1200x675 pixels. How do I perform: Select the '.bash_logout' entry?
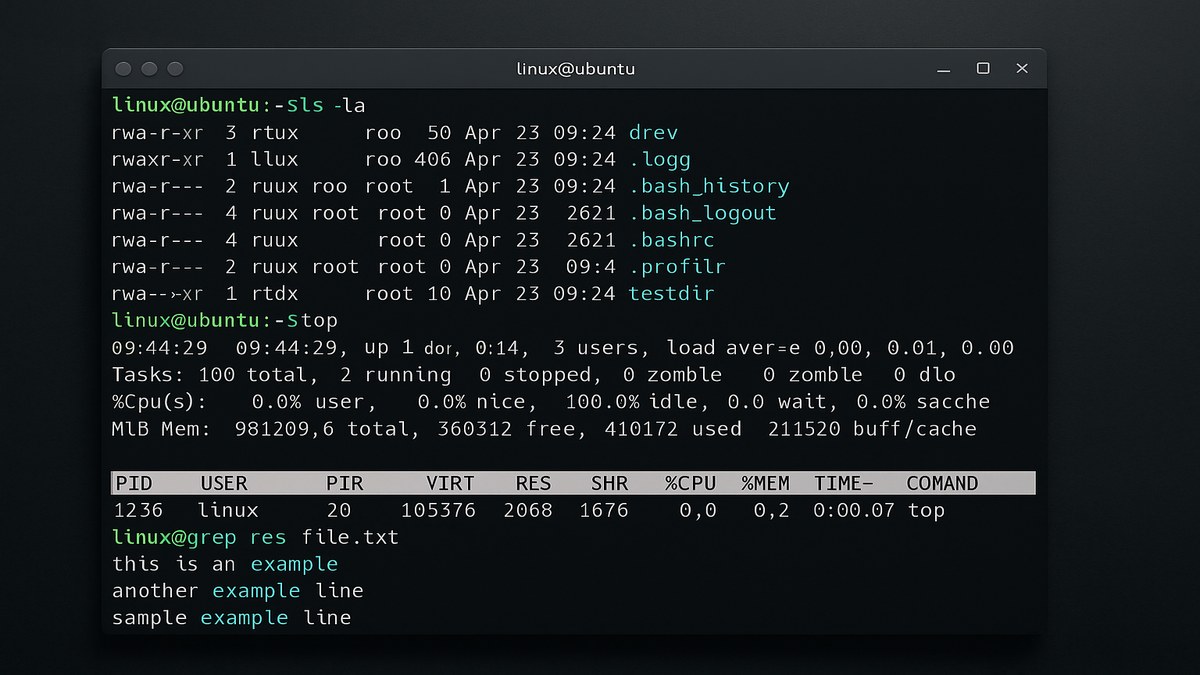(x=705, y=212)
